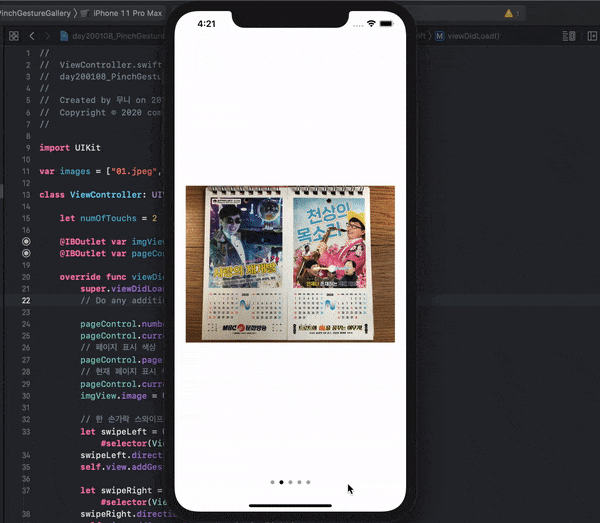Click 'override func' on line 20

[93, 277]
